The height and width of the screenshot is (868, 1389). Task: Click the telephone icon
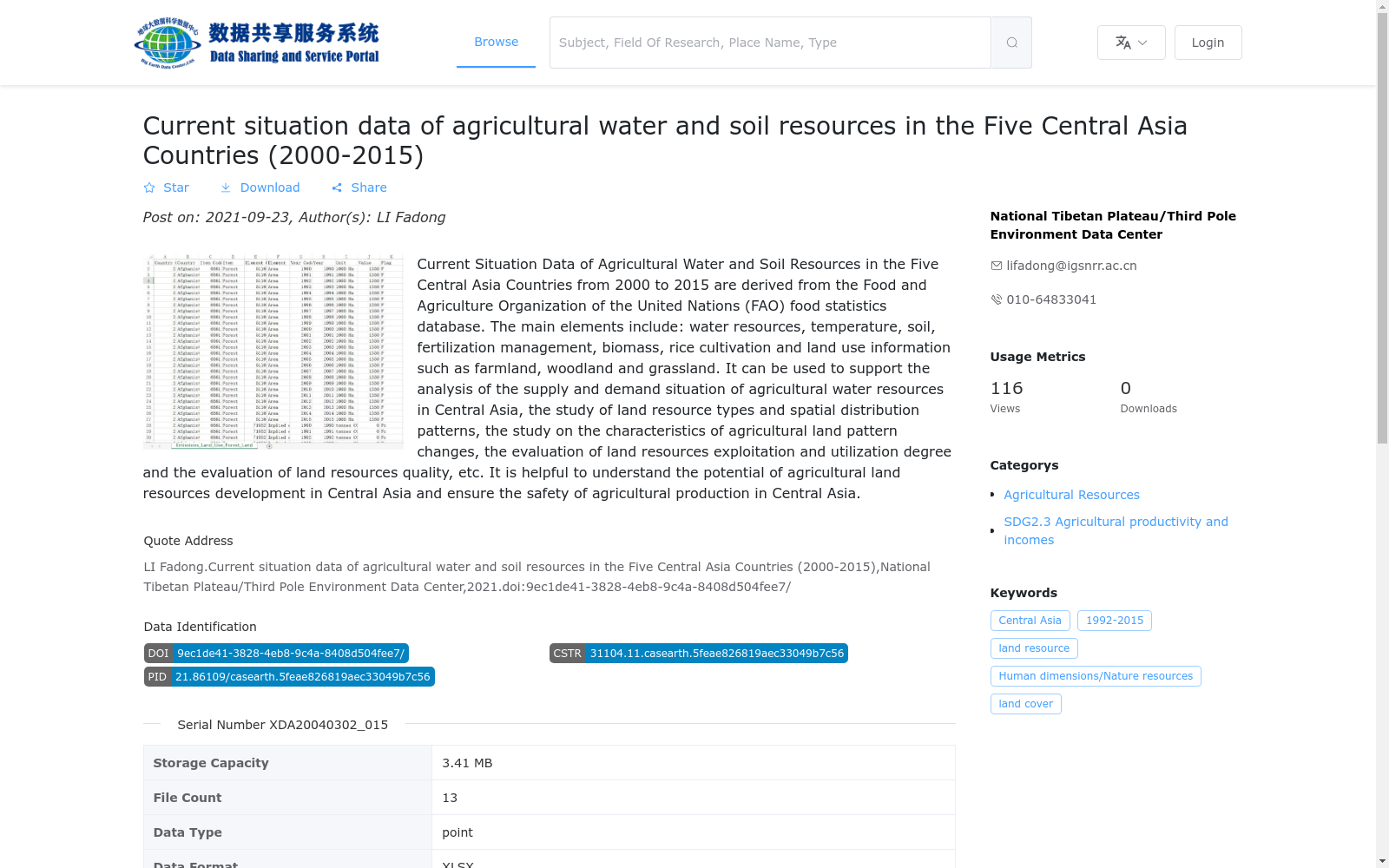coord(996,299)
